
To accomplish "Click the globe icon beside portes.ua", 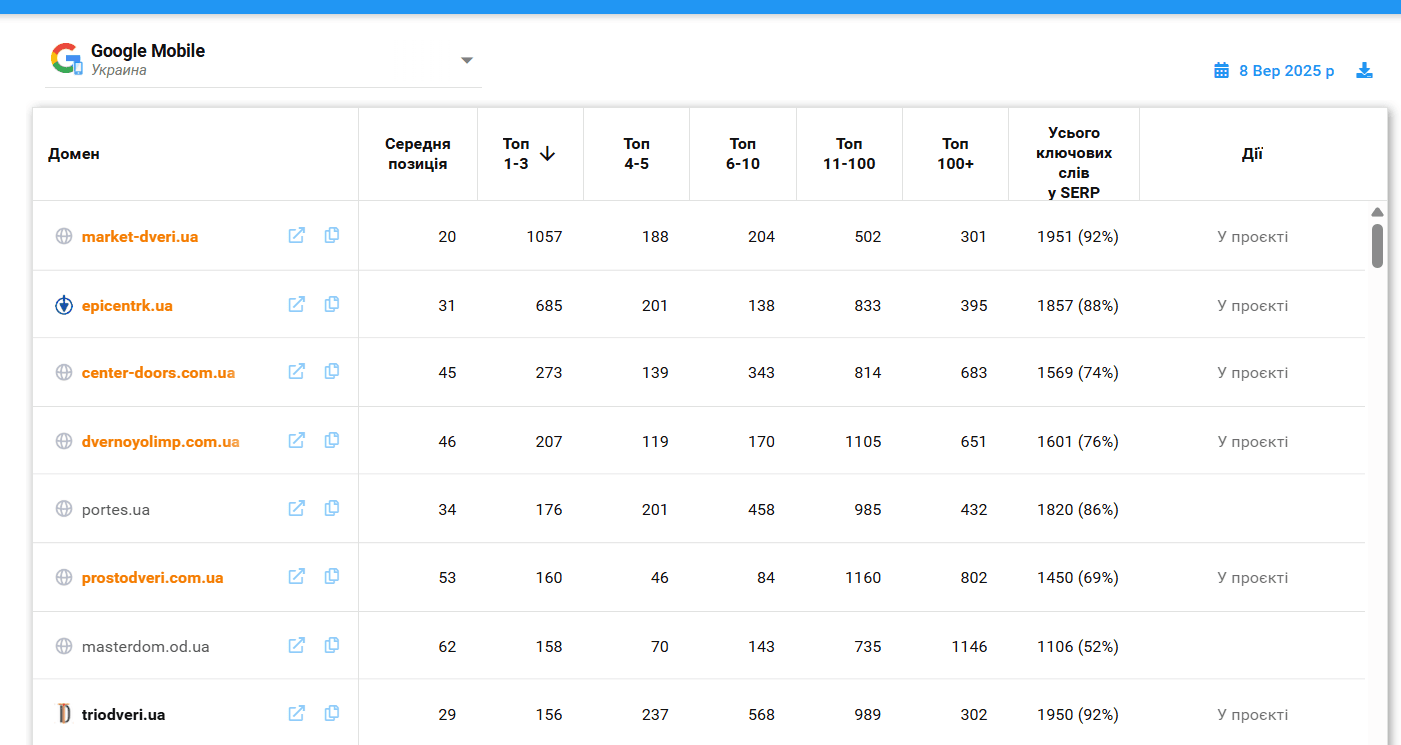I will pyautogui.click(x=64, y=509).
